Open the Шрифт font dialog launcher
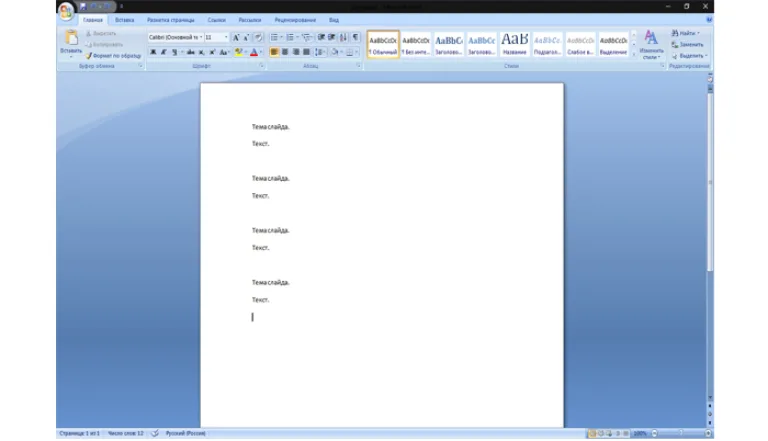The width and height of the screenshot is (768, 441). pyautogui.click(x=262, y=66)
